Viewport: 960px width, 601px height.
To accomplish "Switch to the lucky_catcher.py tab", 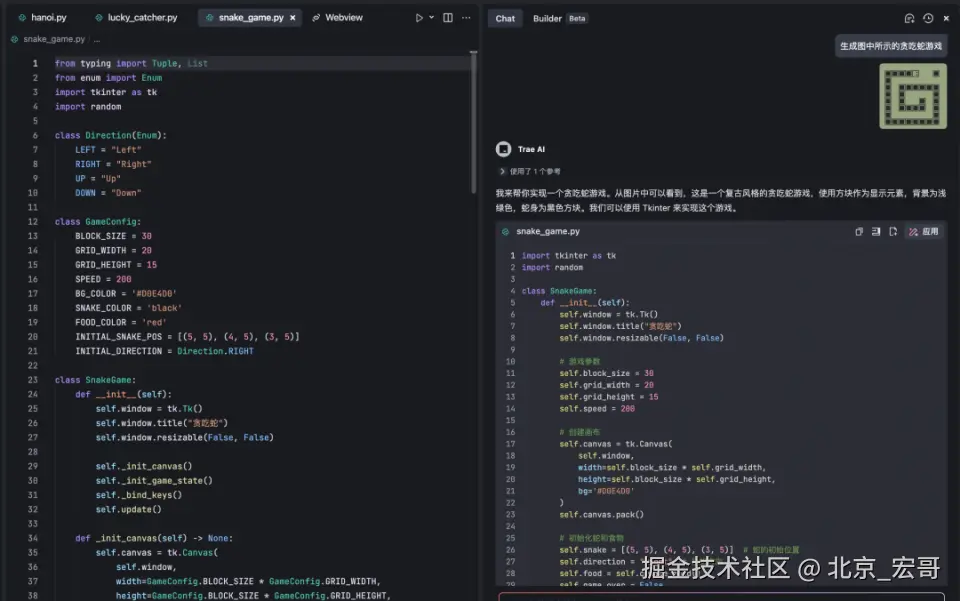I will (x=136, y=18).
